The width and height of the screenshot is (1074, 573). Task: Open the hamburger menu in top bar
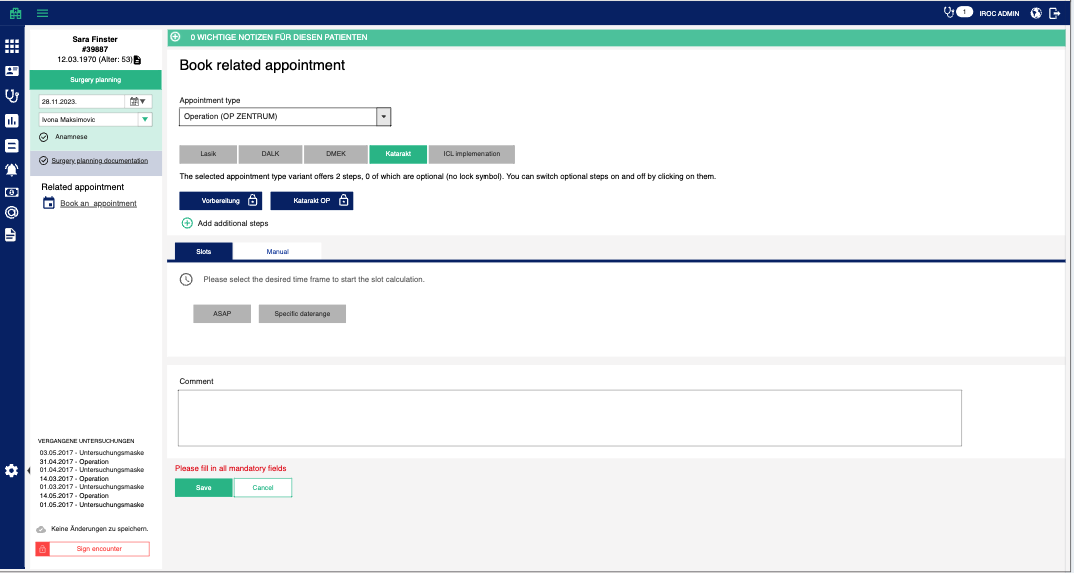(x=42, y=13)
